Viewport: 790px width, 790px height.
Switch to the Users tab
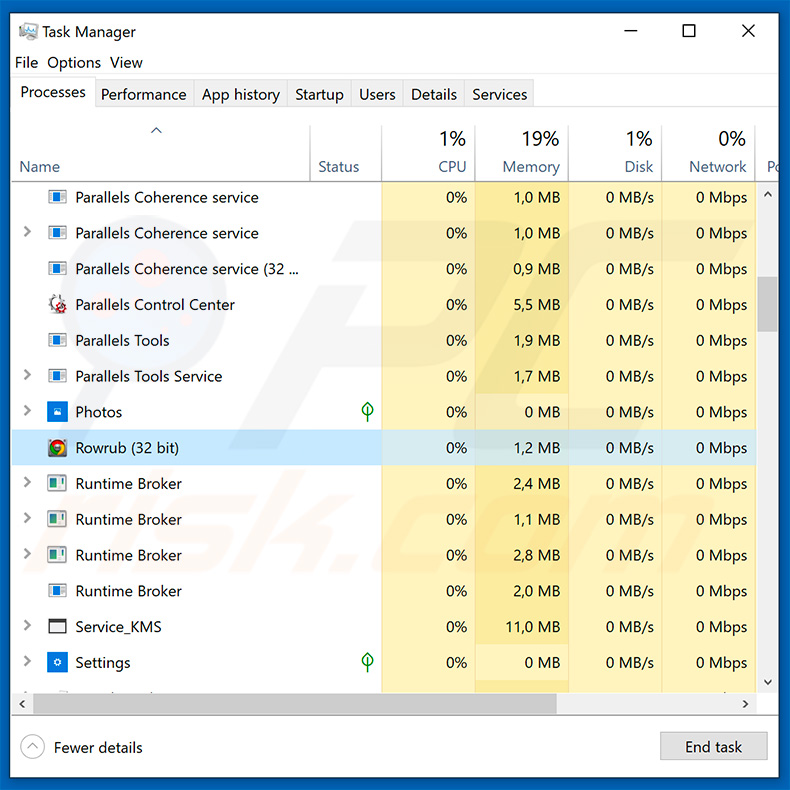pos(377,94)
